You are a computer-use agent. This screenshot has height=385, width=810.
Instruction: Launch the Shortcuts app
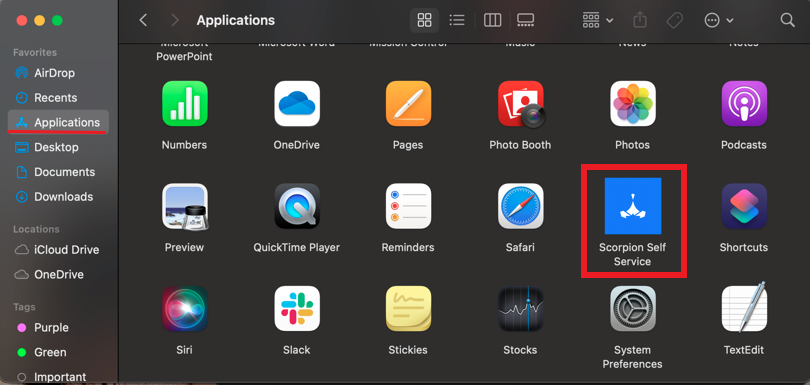[744, 206]
